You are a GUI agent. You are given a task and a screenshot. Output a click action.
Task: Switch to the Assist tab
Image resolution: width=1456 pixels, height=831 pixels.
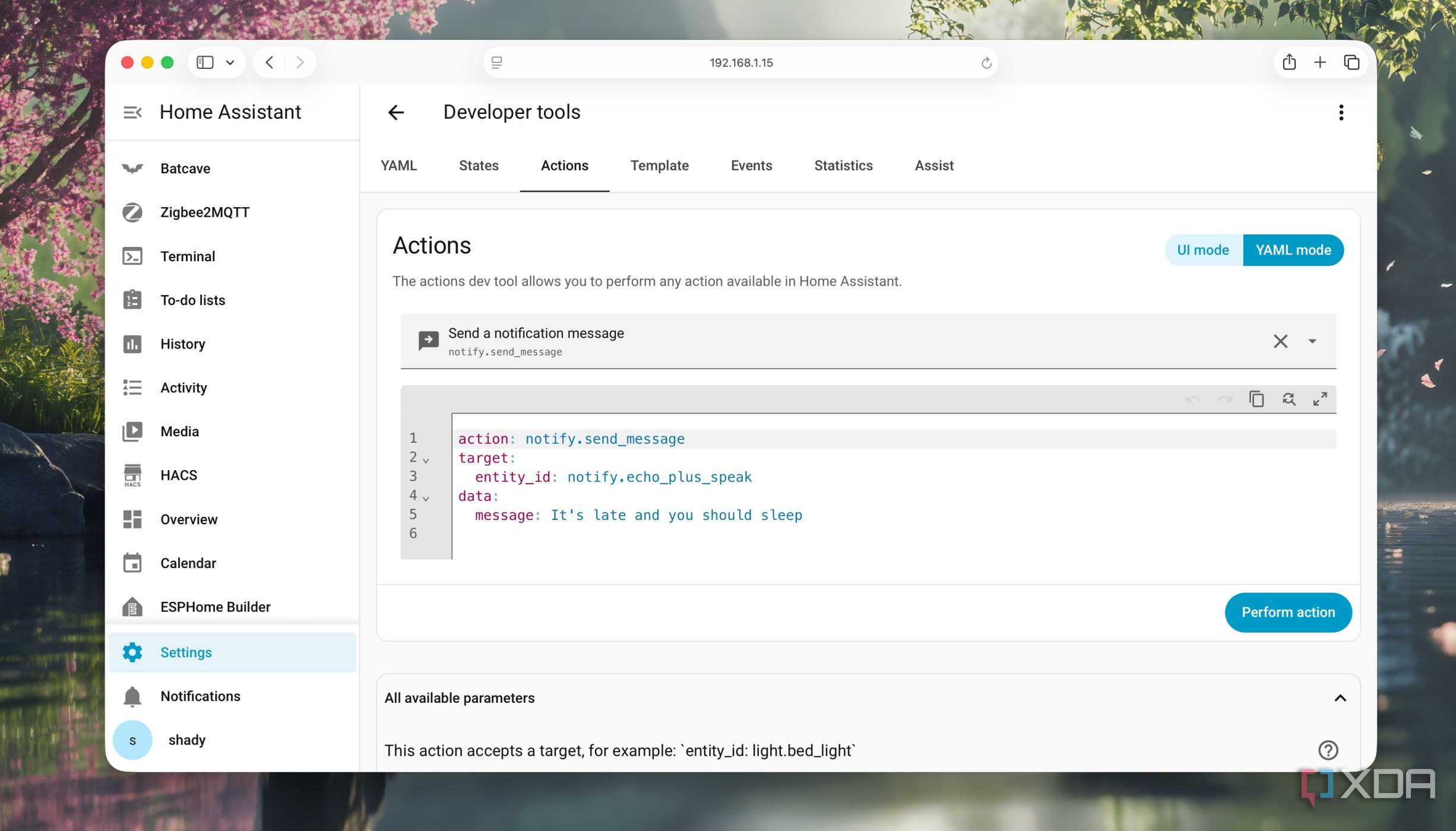click(x=934, y=166)
